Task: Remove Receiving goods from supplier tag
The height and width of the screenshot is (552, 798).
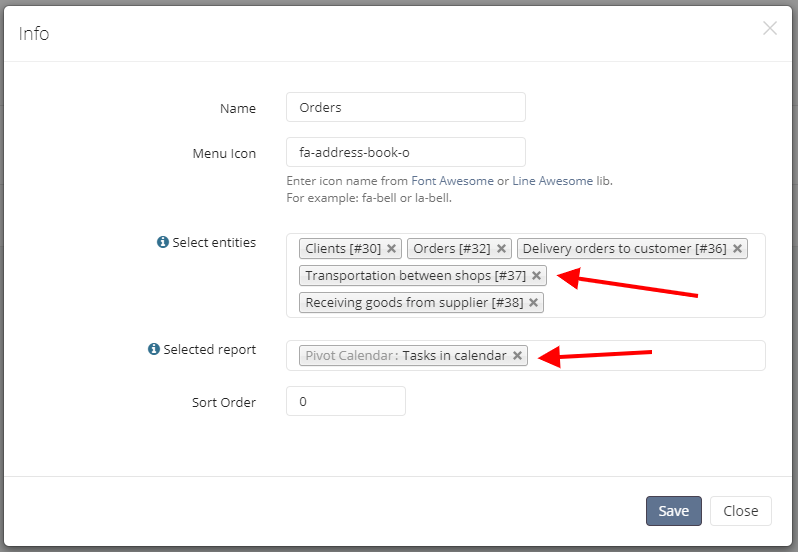Action: pyautogui.click(x=533, y=303)
